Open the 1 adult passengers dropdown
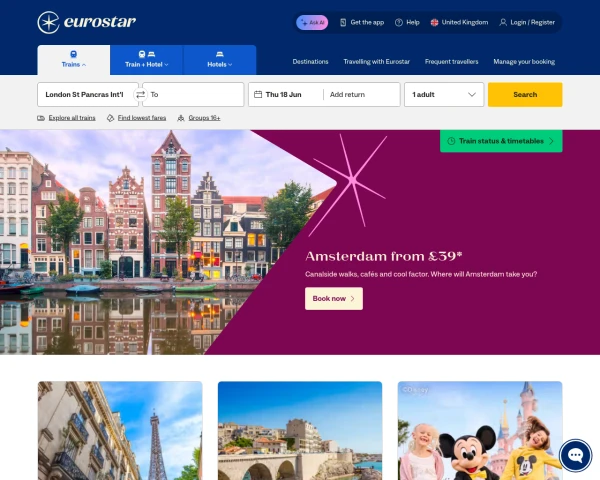The image size is (600, 480). 444,95
